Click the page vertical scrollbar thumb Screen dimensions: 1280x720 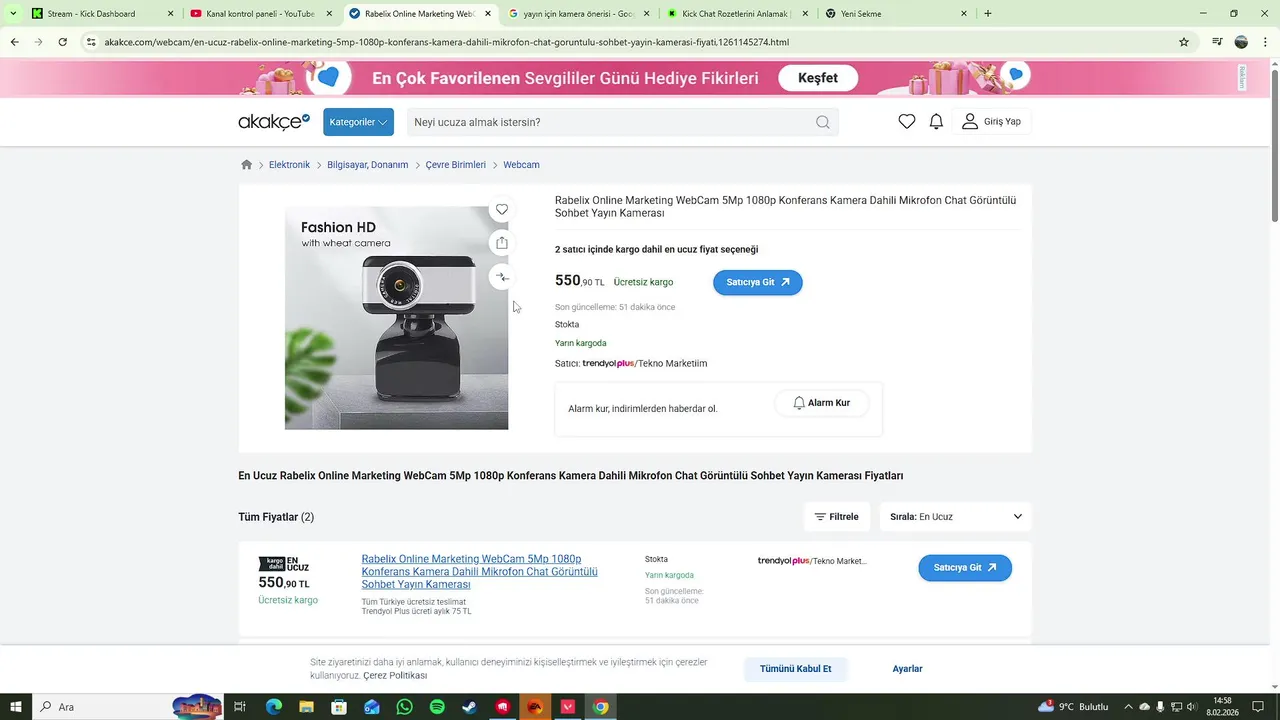point(1274,146)
